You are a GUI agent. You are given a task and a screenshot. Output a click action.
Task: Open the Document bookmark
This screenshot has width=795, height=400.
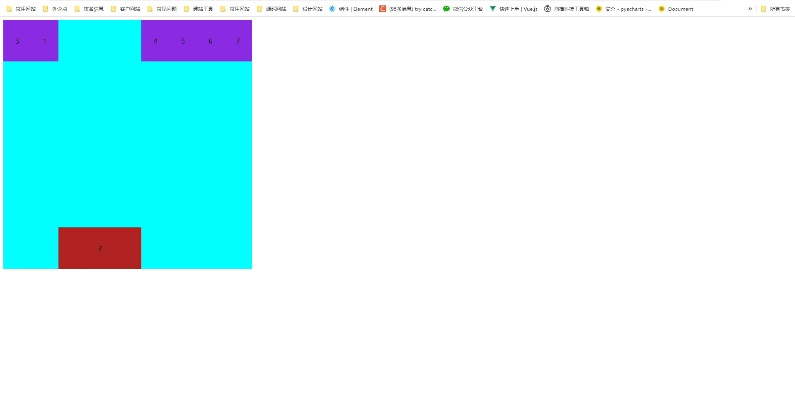tap(676, 8)
